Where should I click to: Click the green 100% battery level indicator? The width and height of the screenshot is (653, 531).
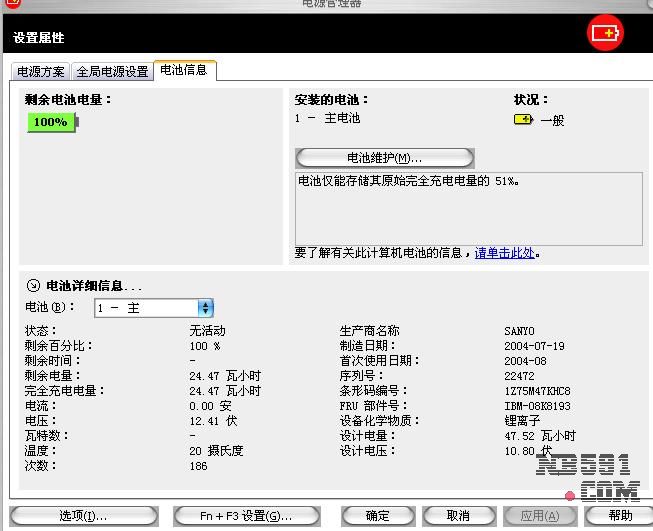coord(51,122)
